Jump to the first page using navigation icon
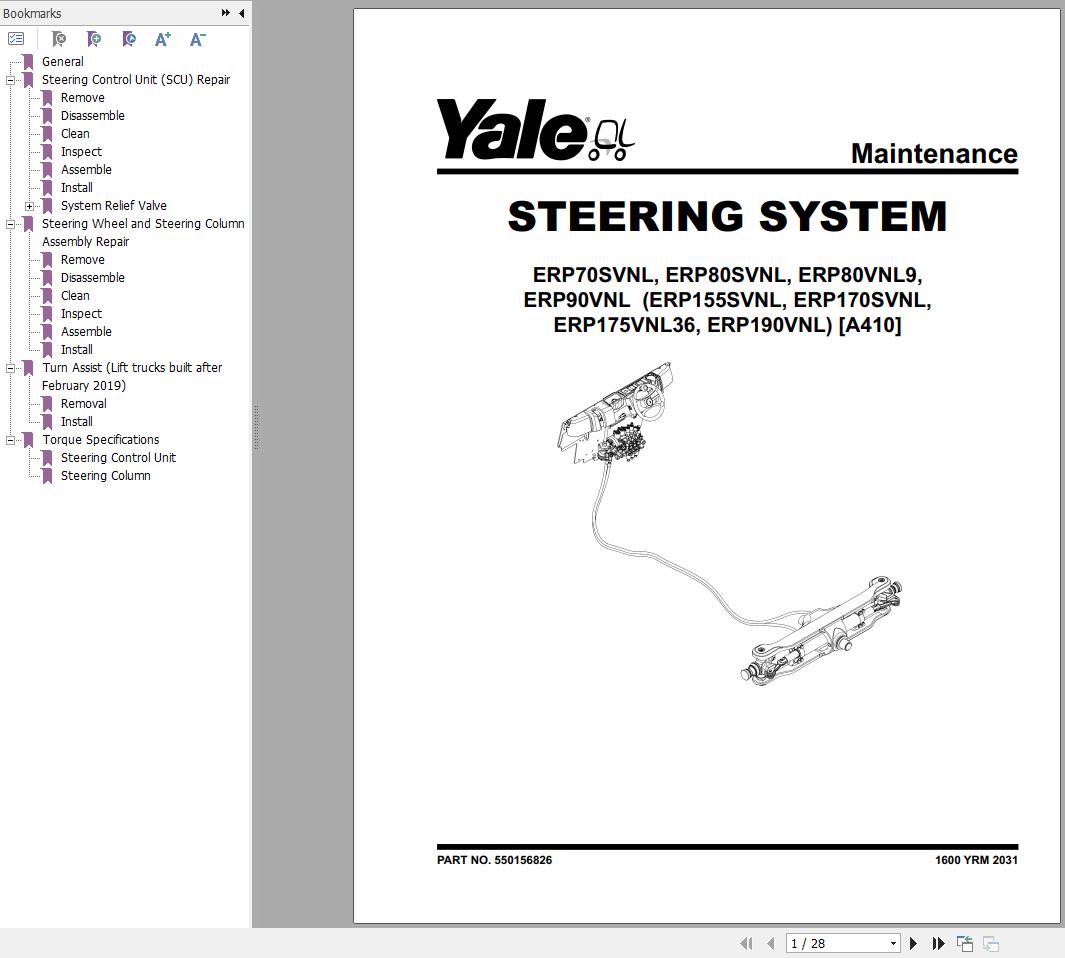1065x958 pixels. 746,943
